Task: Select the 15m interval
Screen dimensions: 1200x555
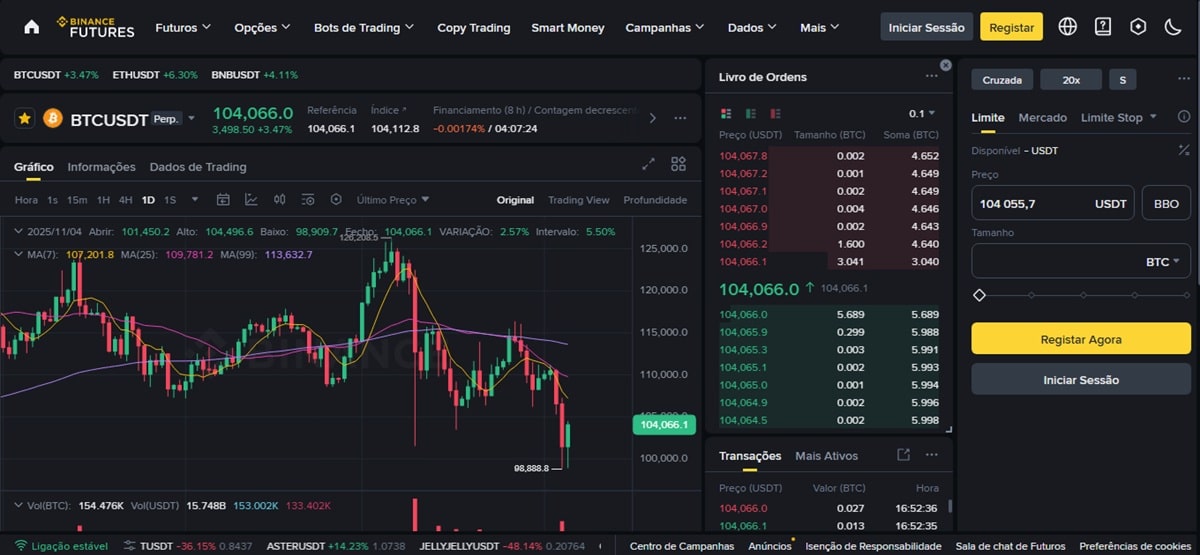Action: point(77,200)
